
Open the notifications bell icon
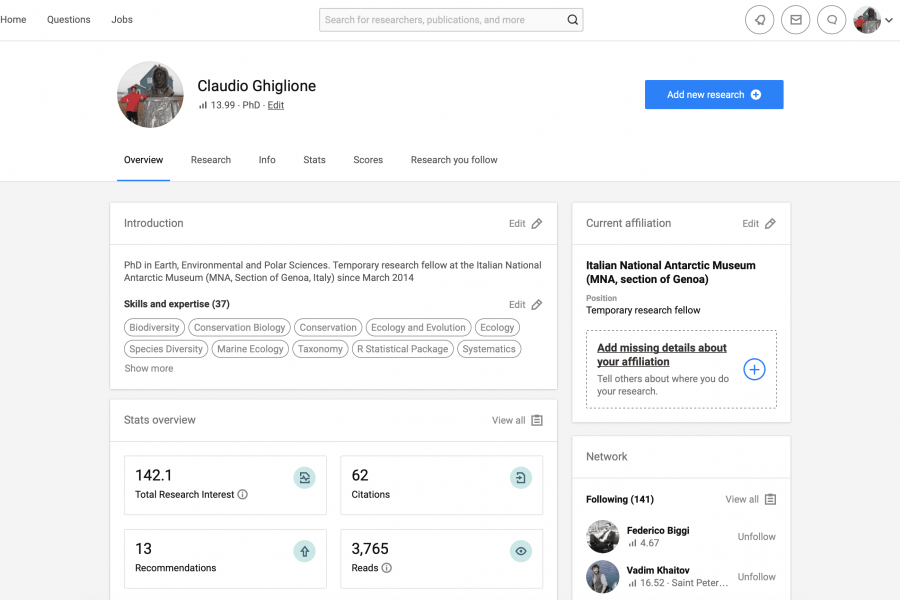[759, 20]
